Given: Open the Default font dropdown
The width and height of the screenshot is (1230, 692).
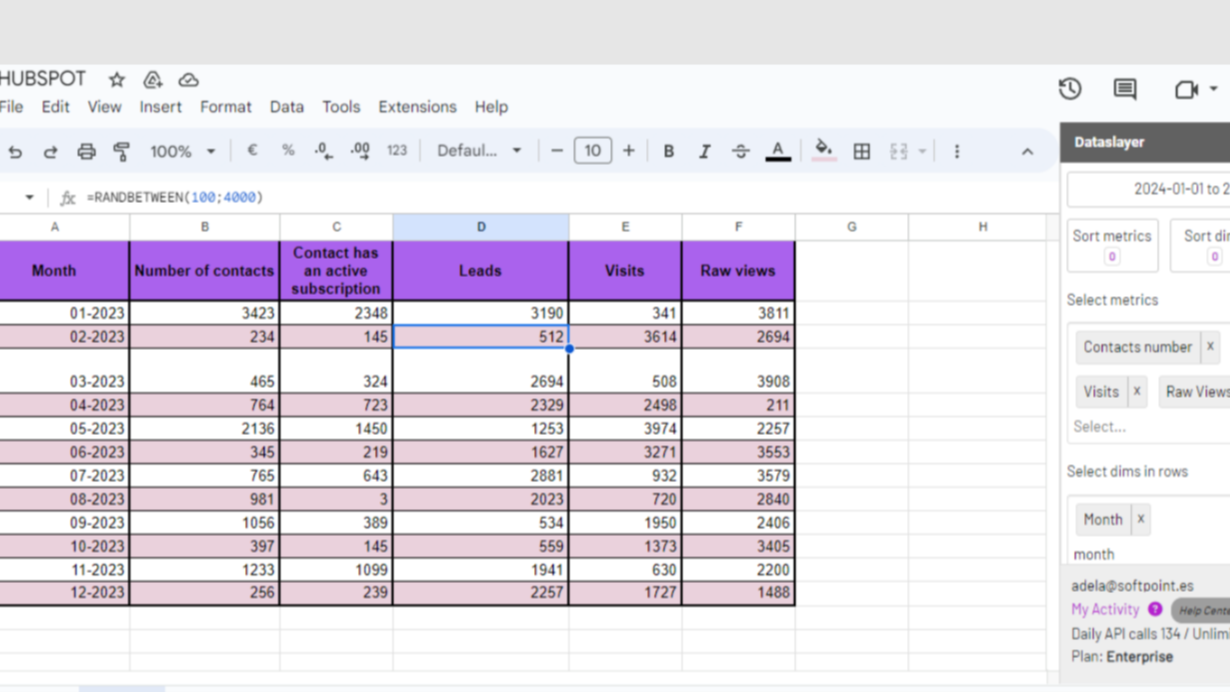Looking at the screenshot, I should coord(479,152).
